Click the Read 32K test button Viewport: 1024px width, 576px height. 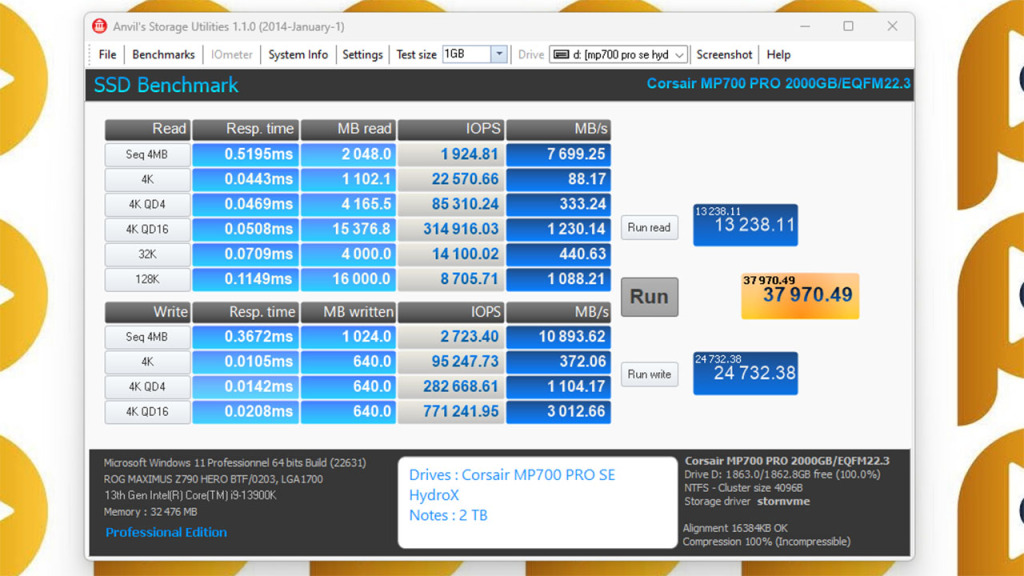[147, 254]
